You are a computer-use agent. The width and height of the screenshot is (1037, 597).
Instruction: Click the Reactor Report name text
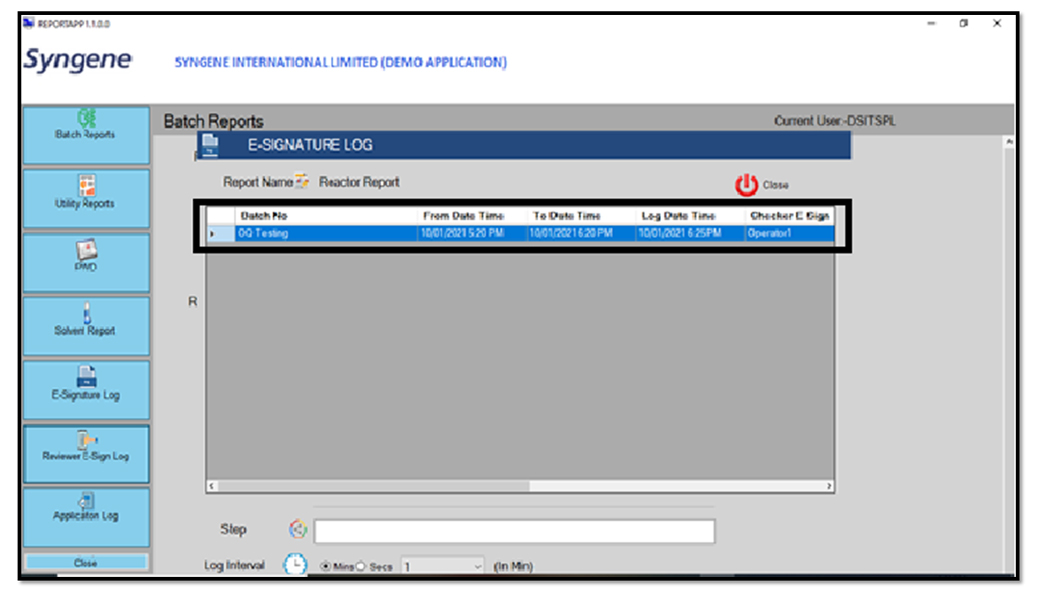359,182
